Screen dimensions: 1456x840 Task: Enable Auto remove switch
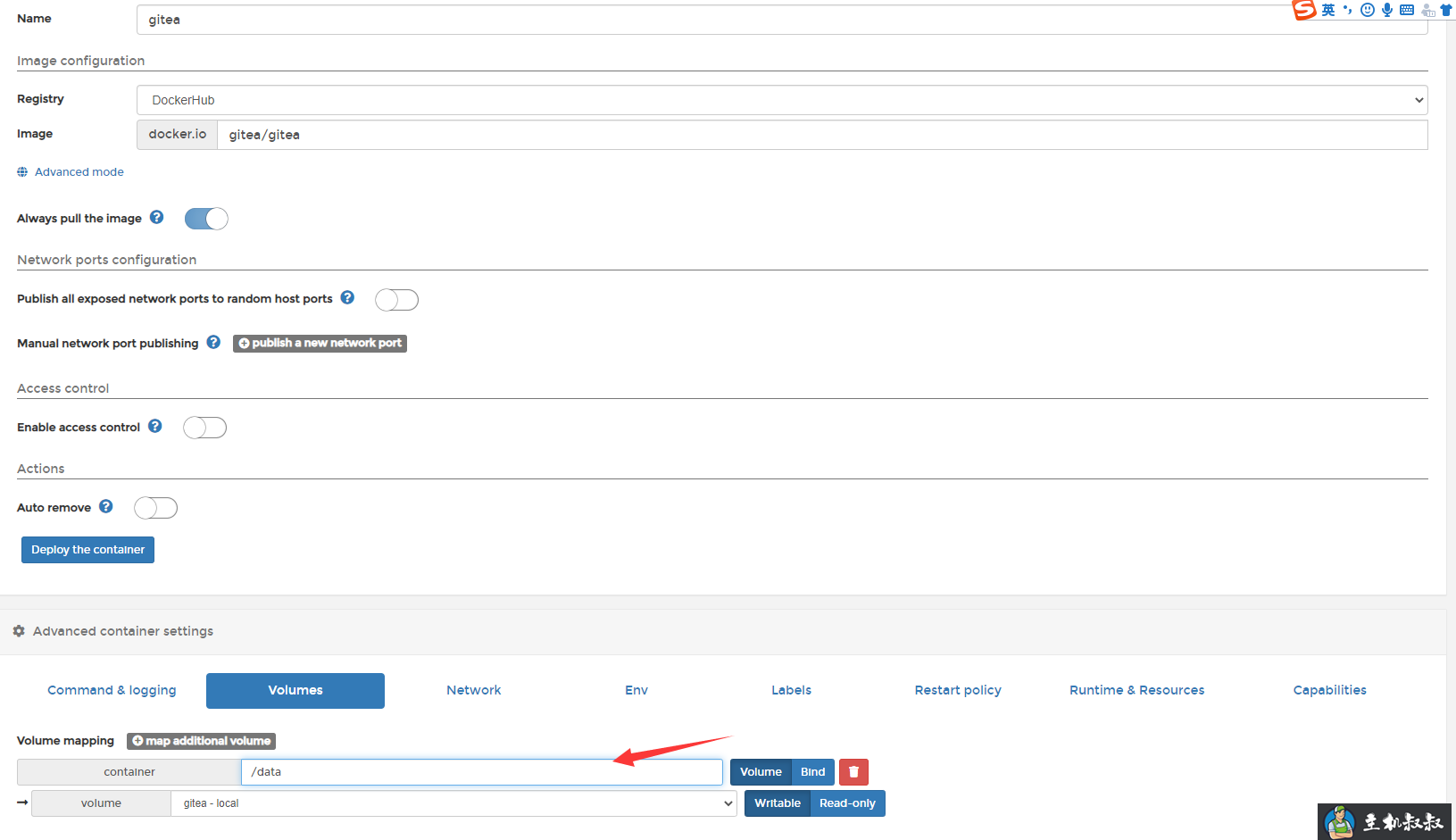point(155,508)
